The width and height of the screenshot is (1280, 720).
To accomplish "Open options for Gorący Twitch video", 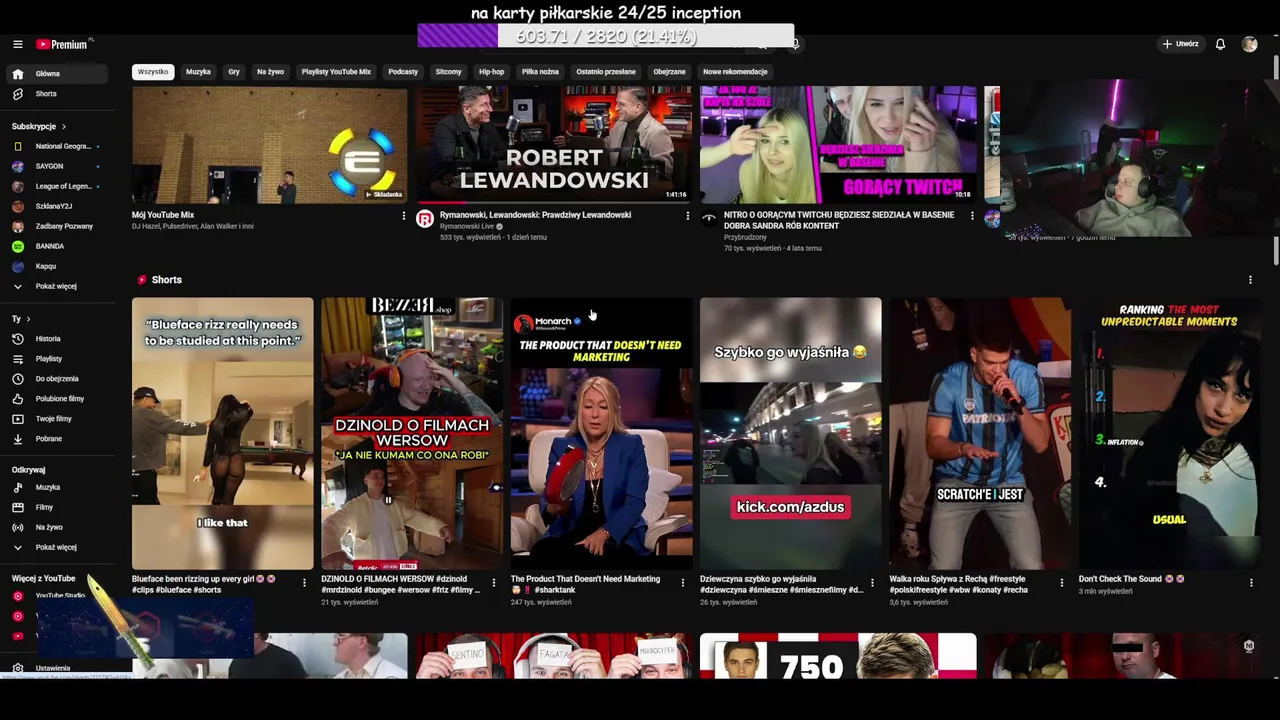I will coord(972,216).
